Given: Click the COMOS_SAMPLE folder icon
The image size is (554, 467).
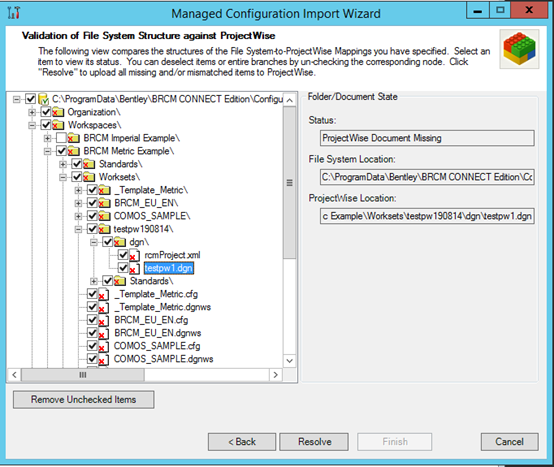Looking at the screenshot, I should coord(105,216).
